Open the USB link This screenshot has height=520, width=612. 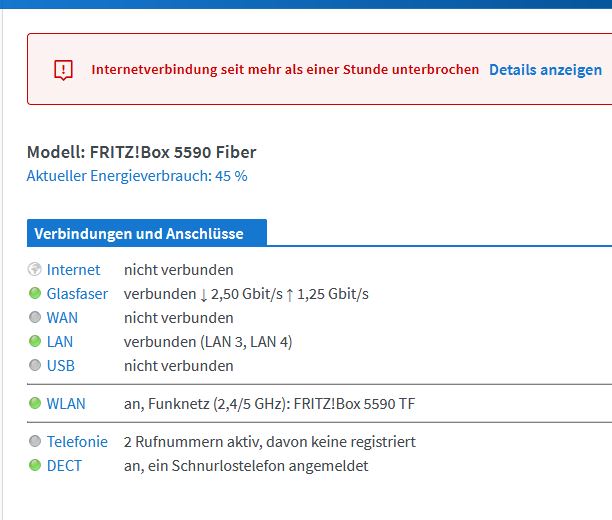pyautogui.click(x=60, y=366)
